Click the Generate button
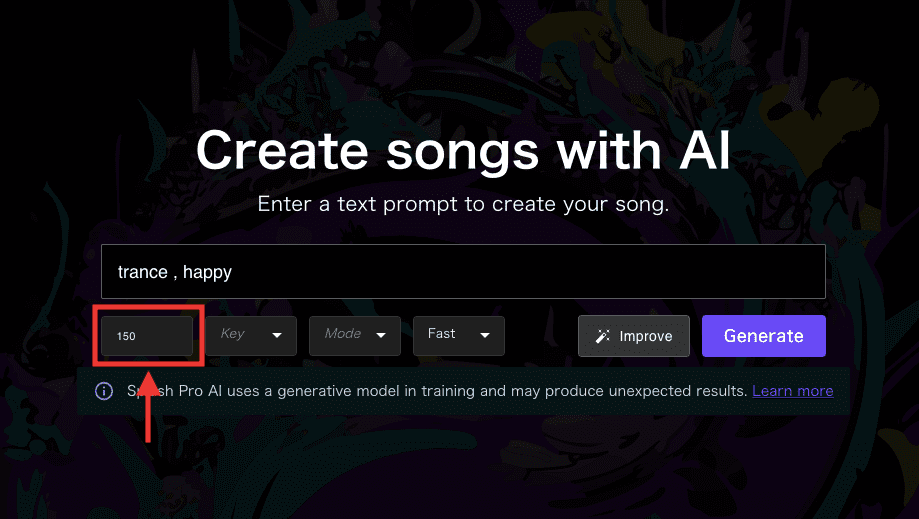 click(764, 336)
